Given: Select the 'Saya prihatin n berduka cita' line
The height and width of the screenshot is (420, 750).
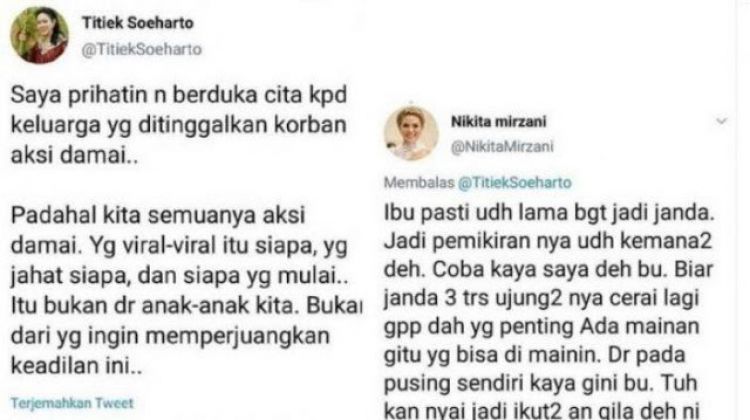Looking at the screenshot, I should click(x=179, y=95).
